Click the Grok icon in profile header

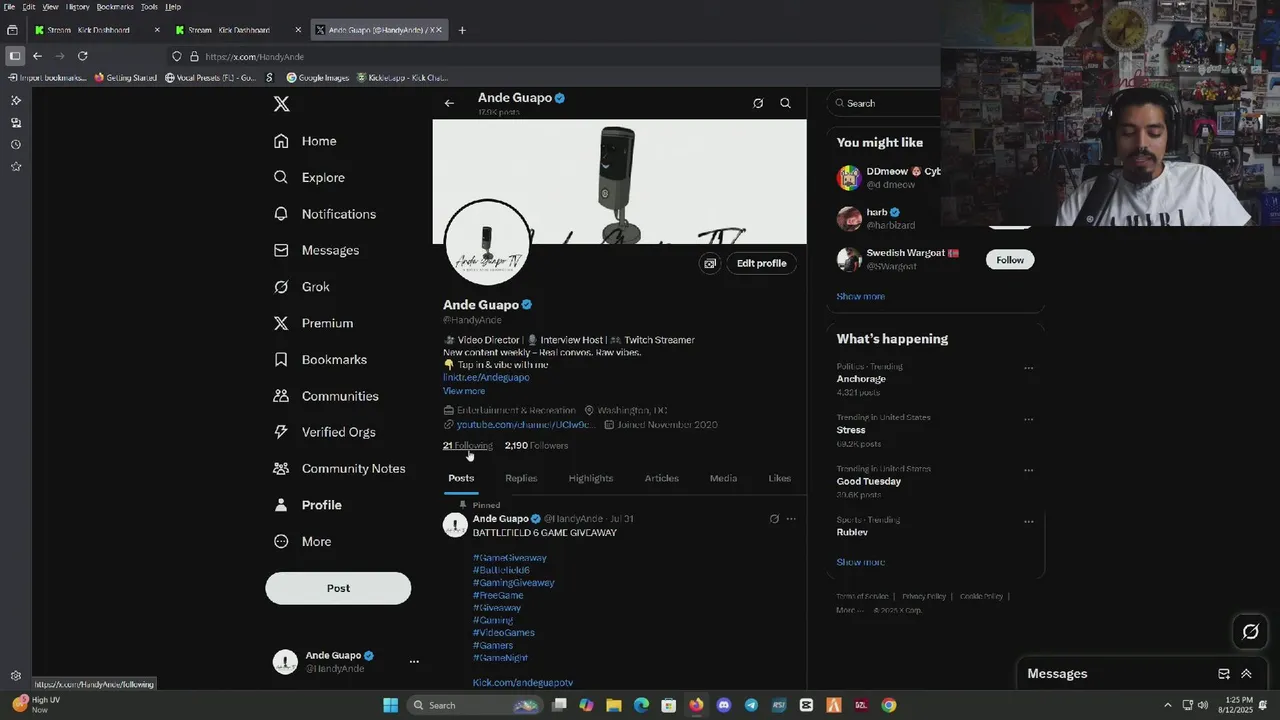[758, 103]
